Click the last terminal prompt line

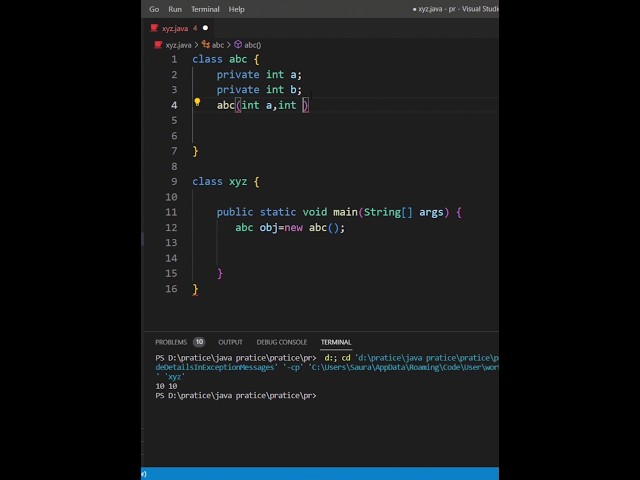236,396
